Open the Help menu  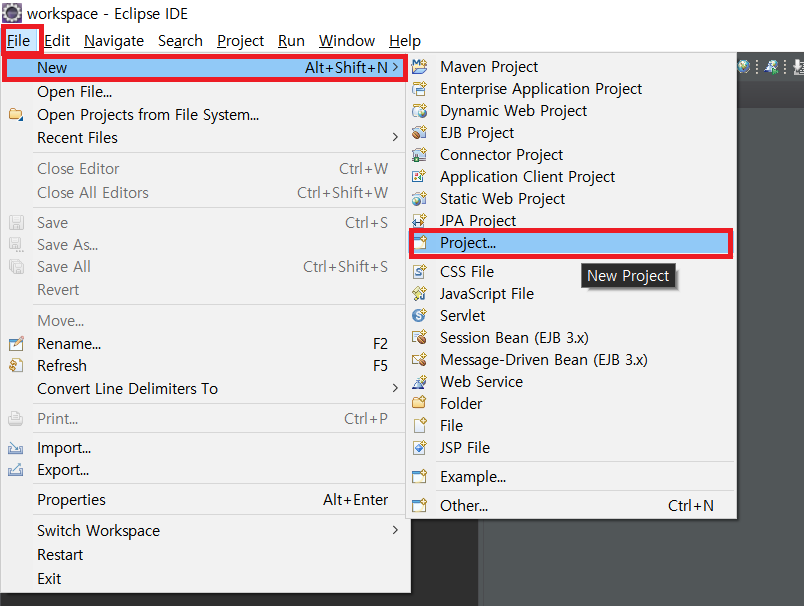[x=405, y=41]
